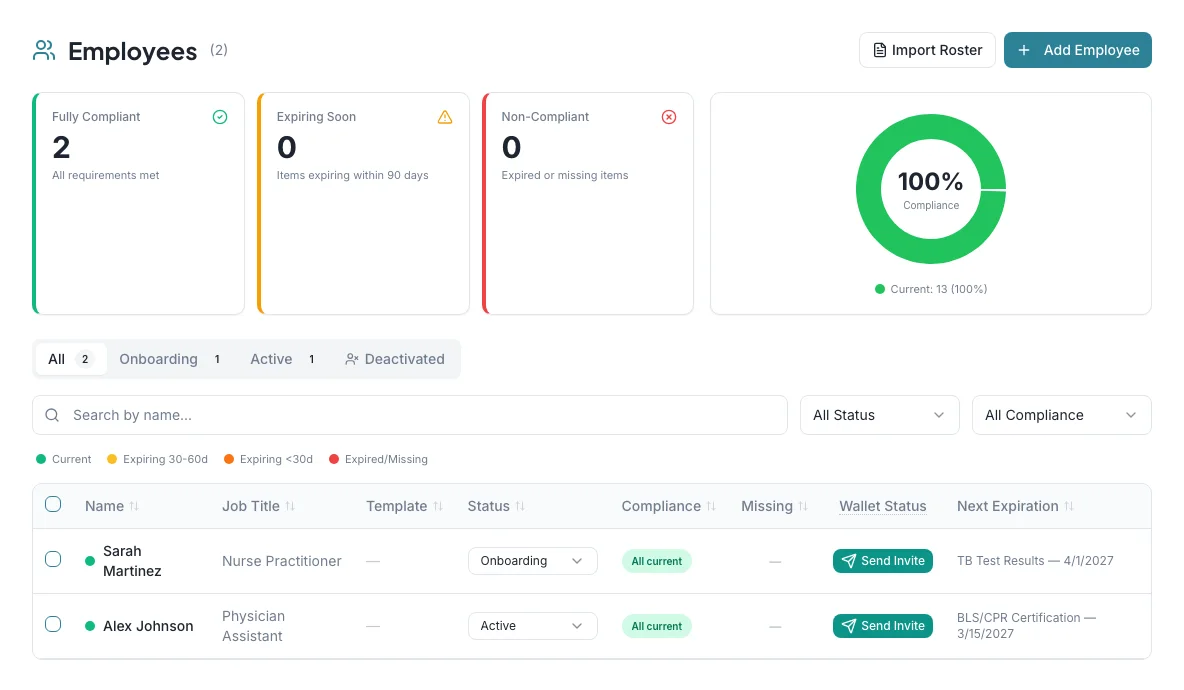Click paper plane icon in Alex Johnson's Send Invite
Viewport: 1184px width, 690px height.
849,626
